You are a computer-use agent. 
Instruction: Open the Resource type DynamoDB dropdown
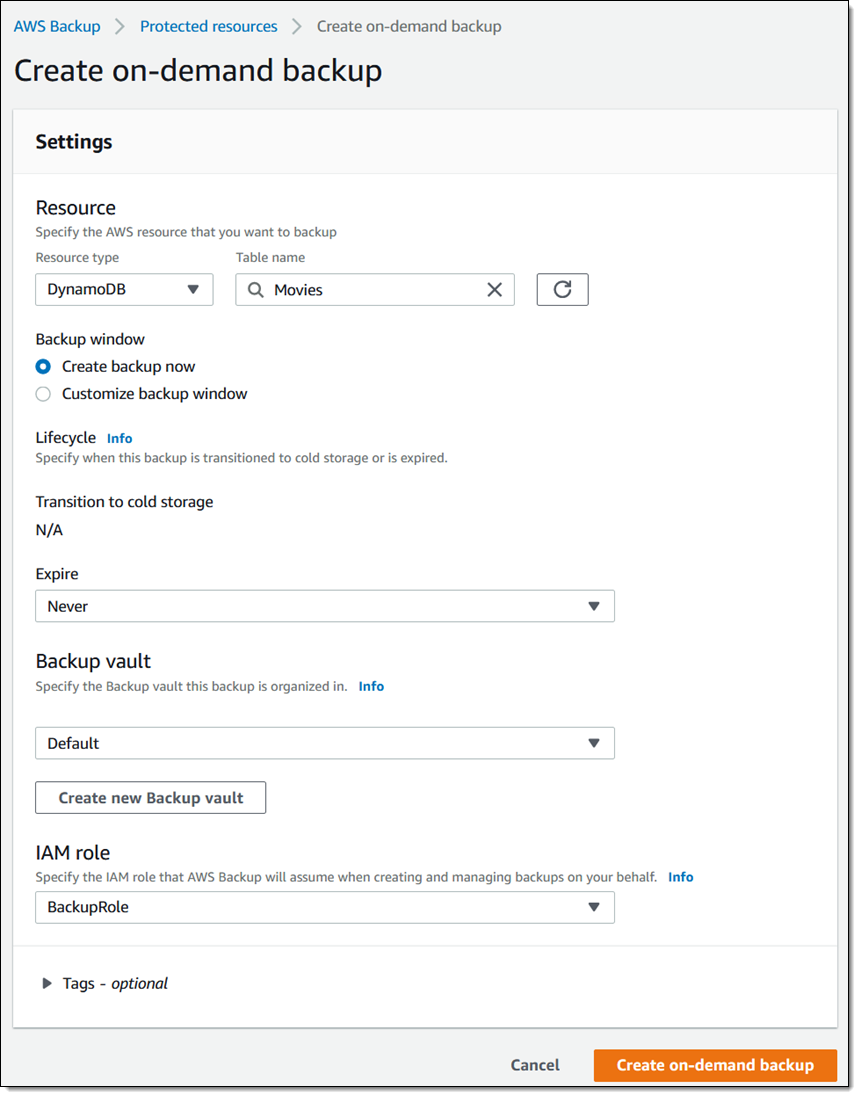point(124,290)
